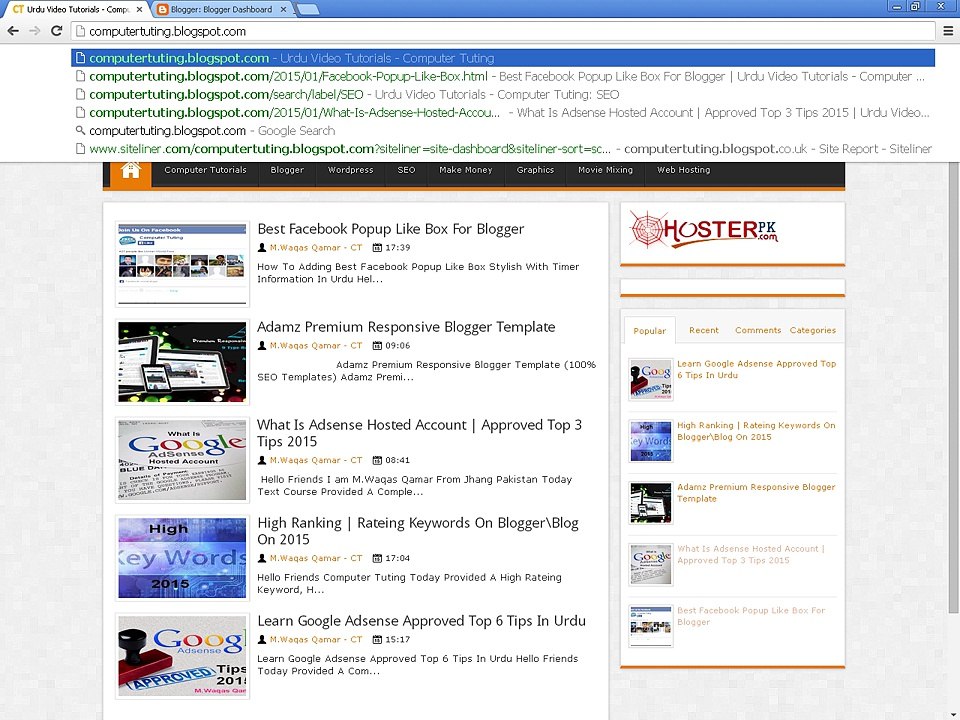Choose the Google Search suggestion
Image resolution: width=960 pixels, height=720 pixels.
[503, 130]
